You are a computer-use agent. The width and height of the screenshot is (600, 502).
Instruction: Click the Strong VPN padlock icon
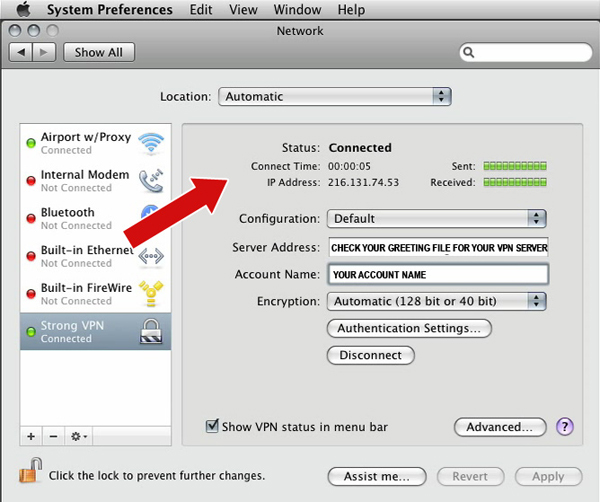[151, 332]
